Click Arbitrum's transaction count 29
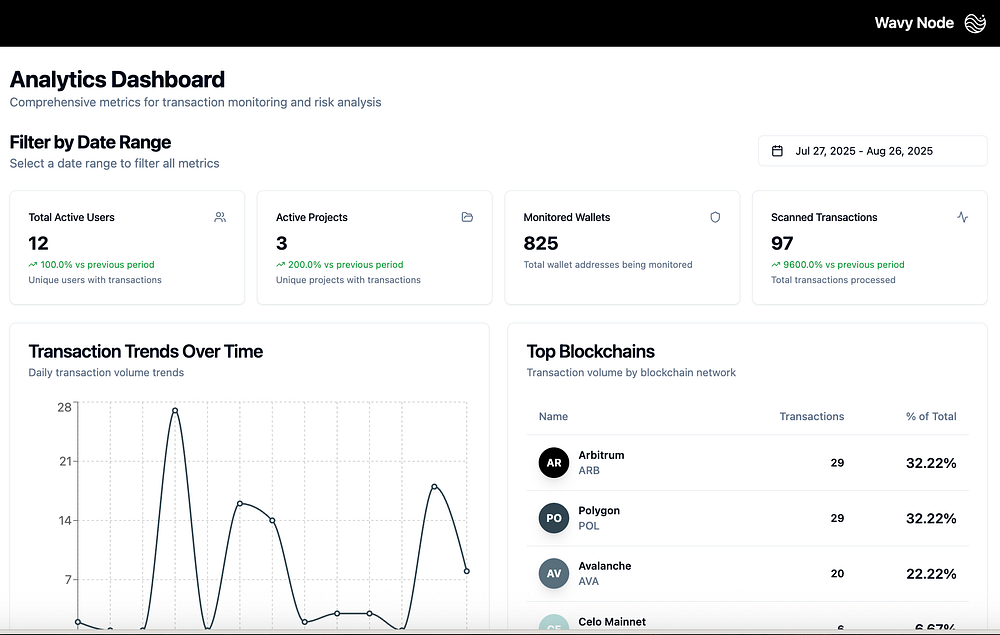This screenshot has width=1000, height=635. 837,463
